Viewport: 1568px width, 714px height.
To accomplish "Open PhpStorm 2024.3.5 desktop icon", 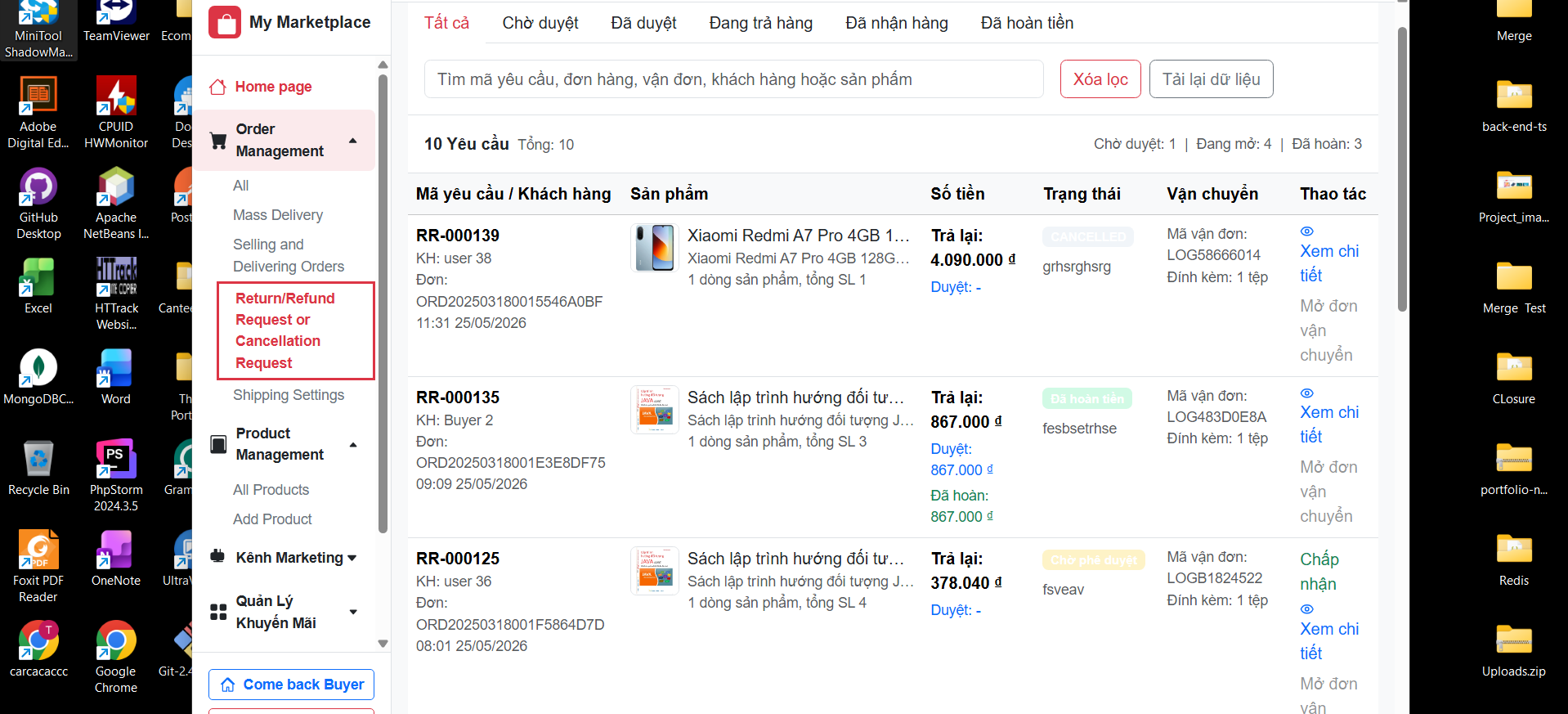I will tap(116, 476).
